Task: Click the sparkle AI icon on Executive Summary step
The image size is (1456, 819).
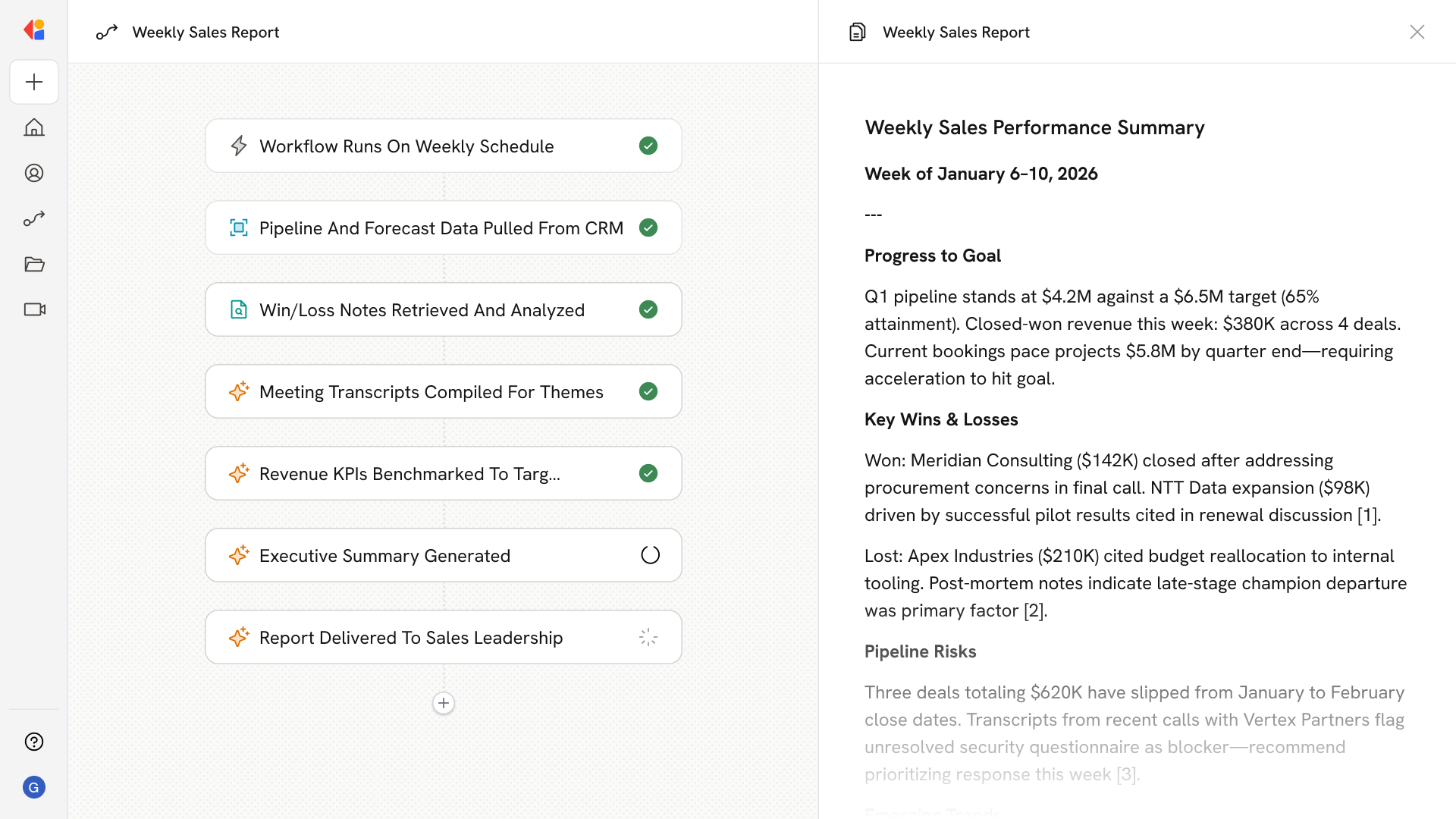Action: coord(239,555)
